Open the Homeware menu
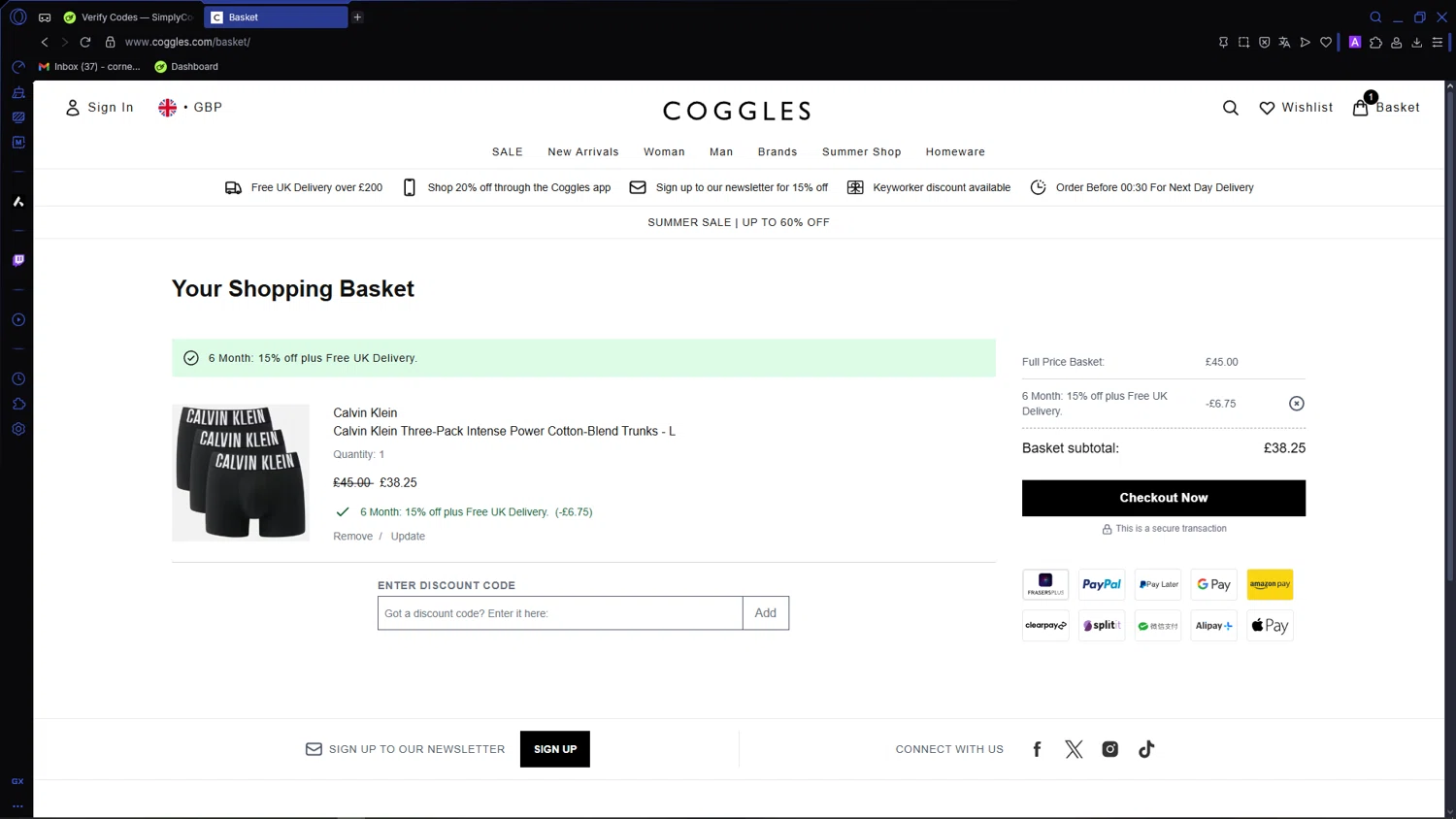The image size is (1456, 819). pos(955,152)
